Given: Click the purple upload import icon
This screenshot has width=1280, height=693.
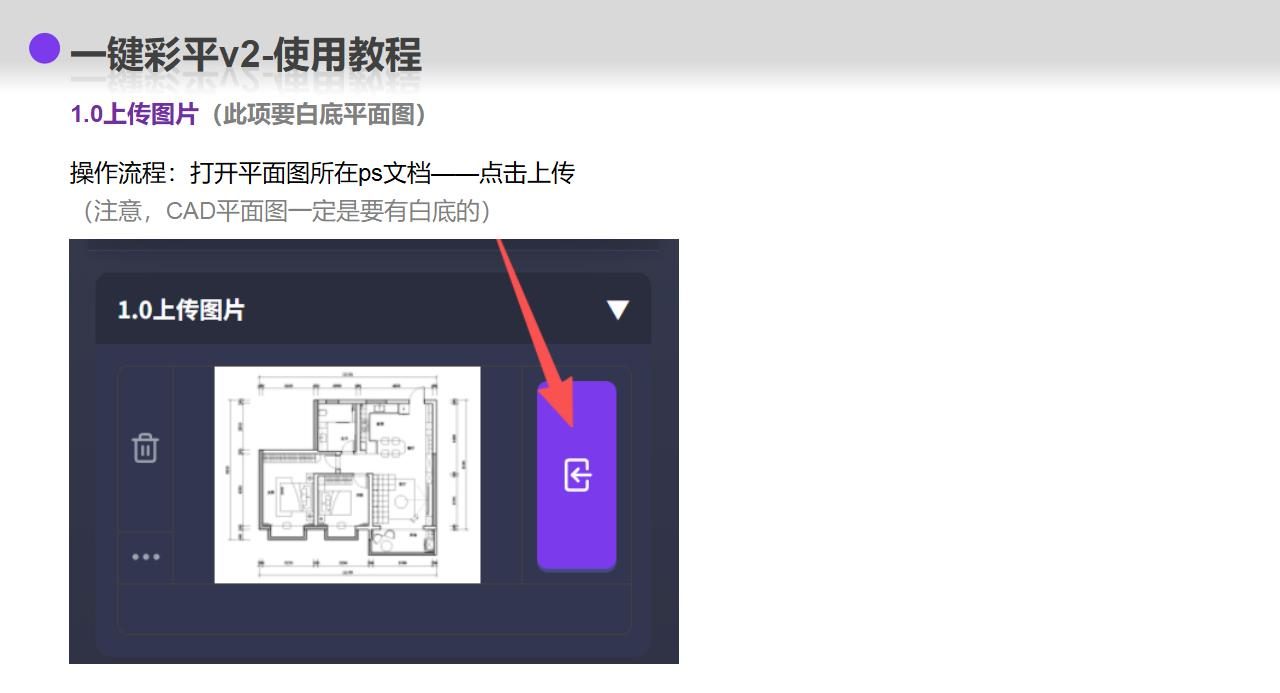Looking at the screenshot, I should (577, 475).
